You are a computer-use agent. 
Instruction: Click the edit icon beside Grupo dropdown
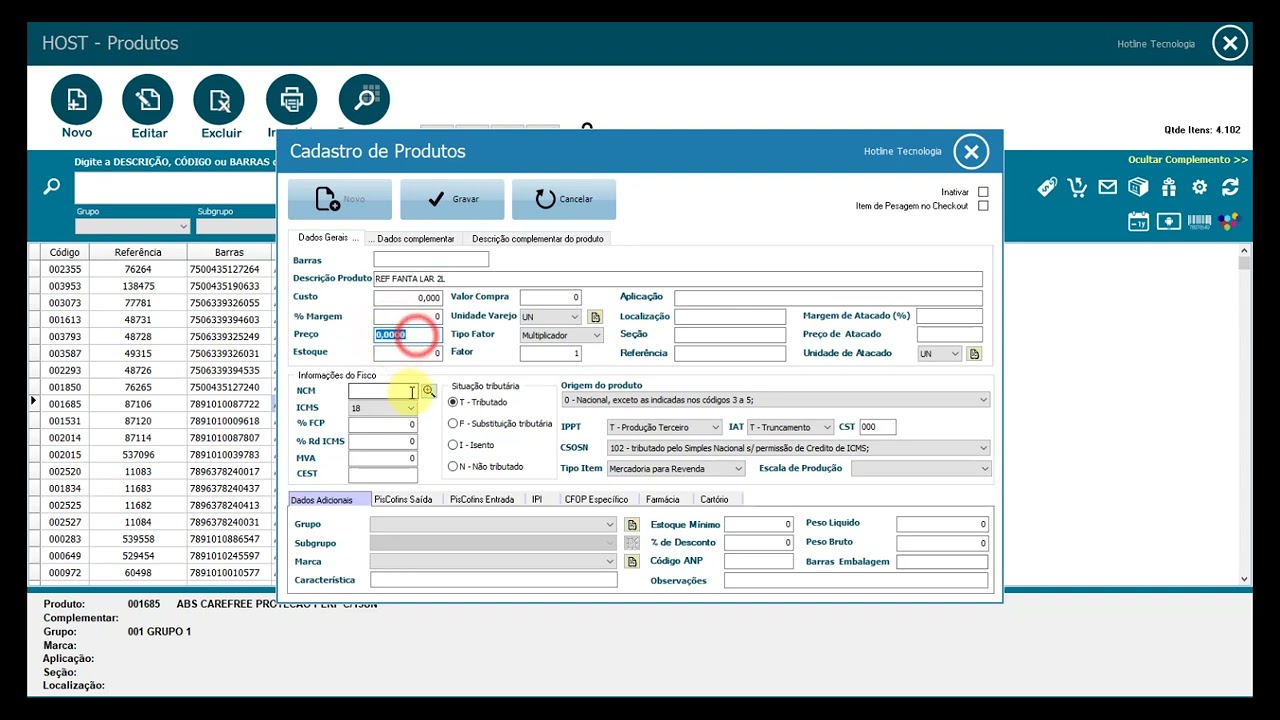[632, 524]
